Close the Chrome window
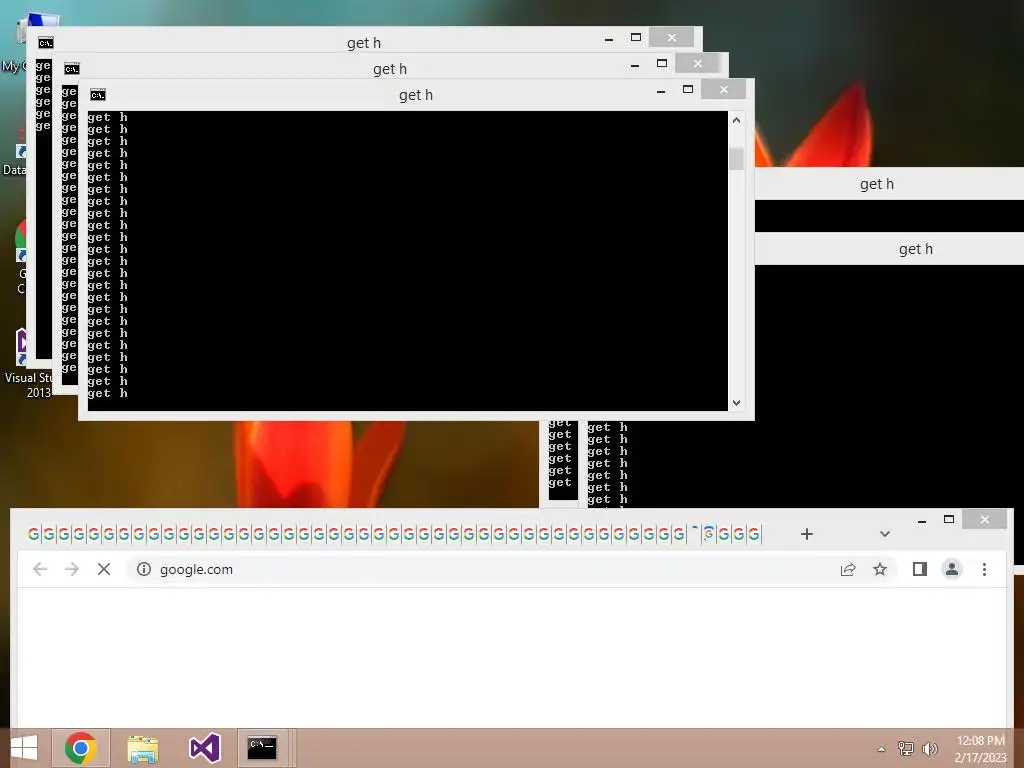The width and height of the screenshot is (1024, 768). (x=985, y=520)
